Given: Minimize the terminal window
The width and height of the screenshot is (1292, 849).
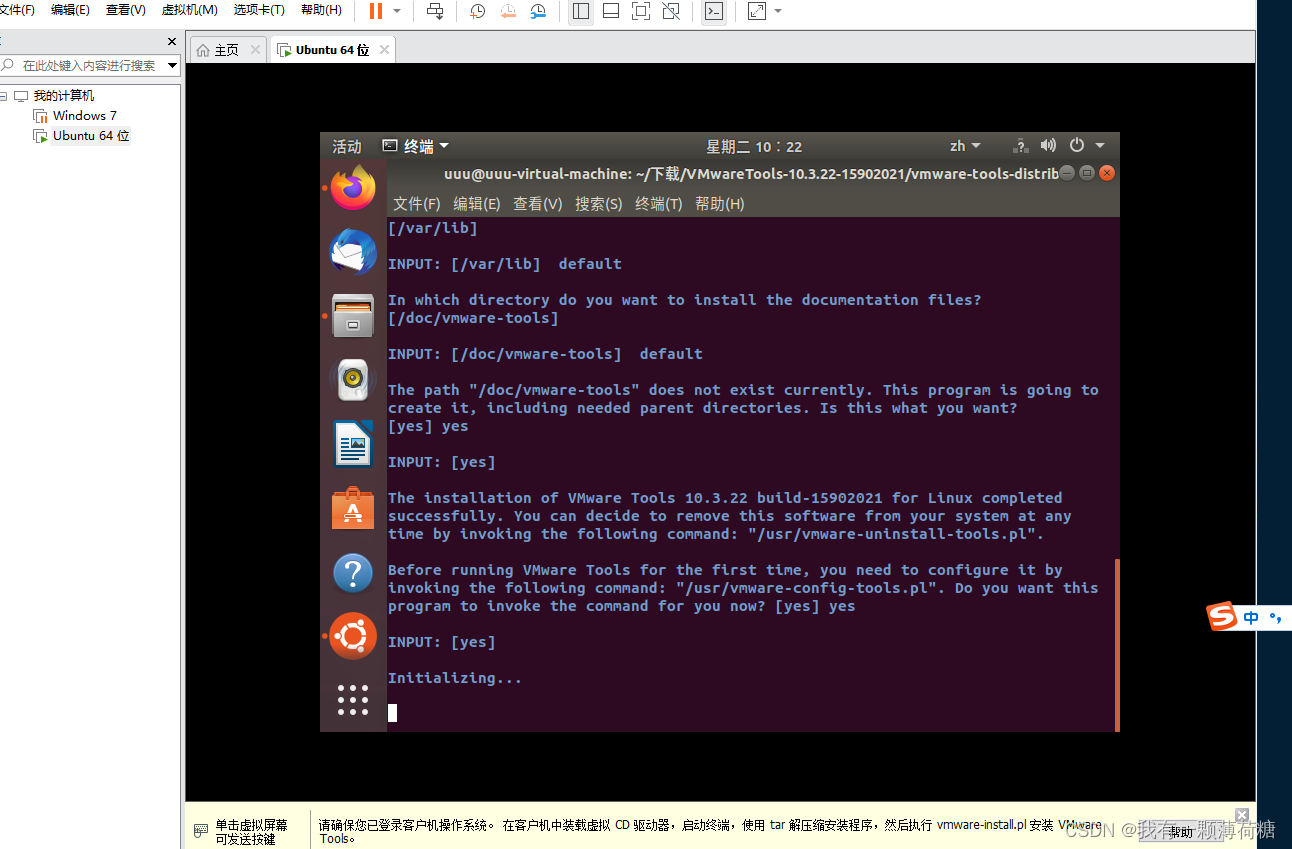Looking at the screenshot, I should (x=1067, y=173).
